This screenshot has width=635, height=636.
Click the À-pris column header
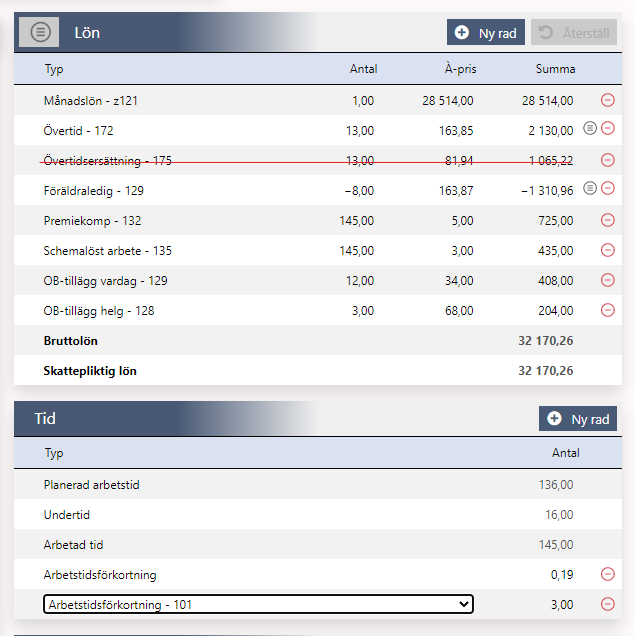460,69
